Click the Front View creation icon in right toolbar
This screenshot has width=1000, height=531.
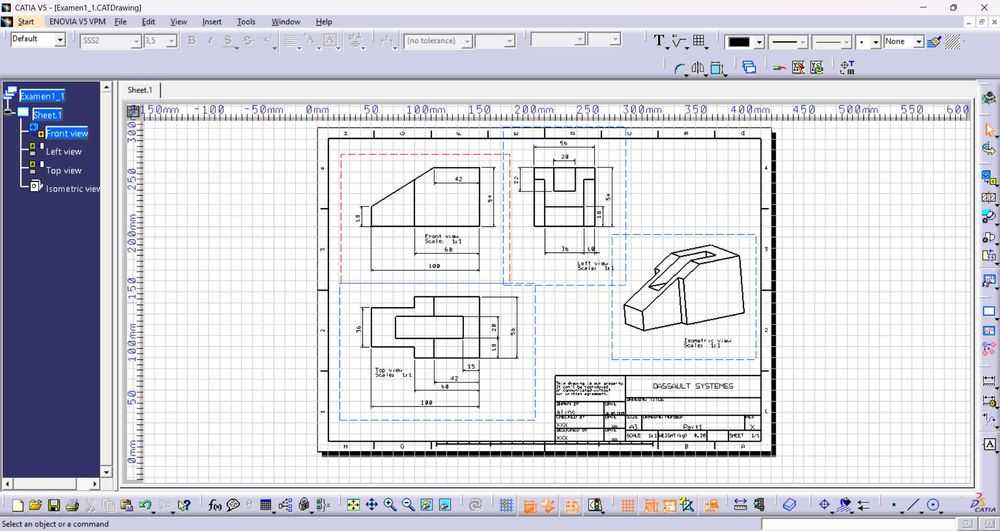[x=989, y=177]
